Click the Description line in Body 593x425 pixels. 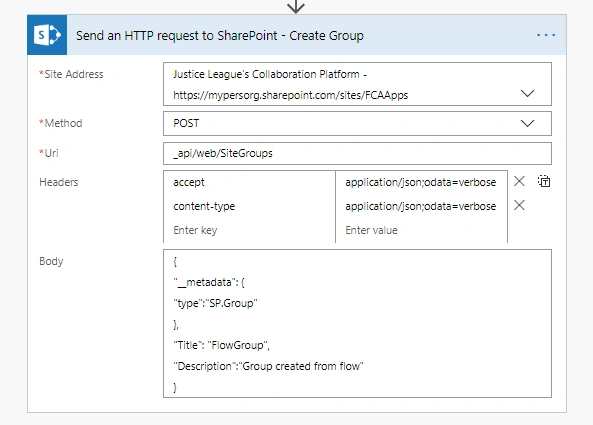tap(268, 366)
